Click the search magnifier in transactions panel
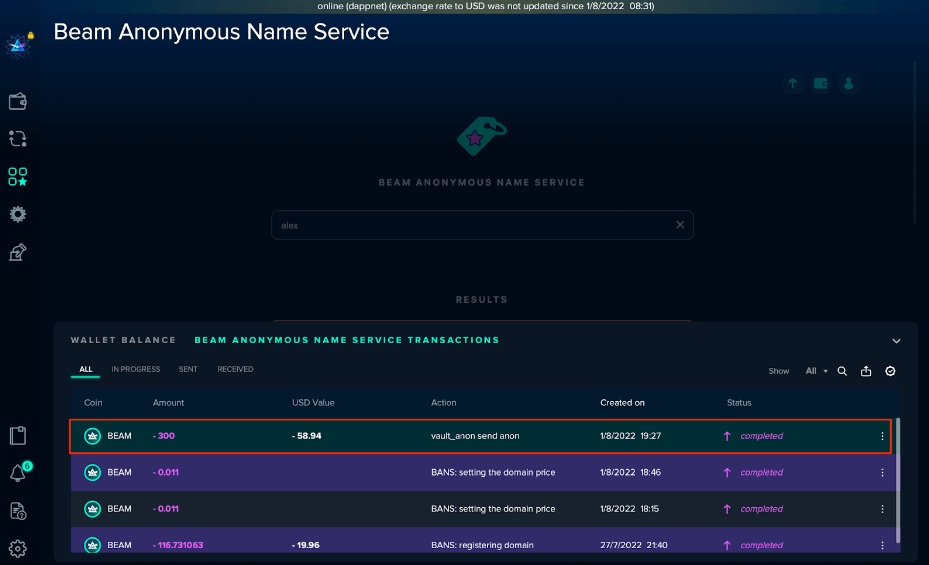Screen dimensions: 929x565 pyautogui.click(x=842, y=371)
